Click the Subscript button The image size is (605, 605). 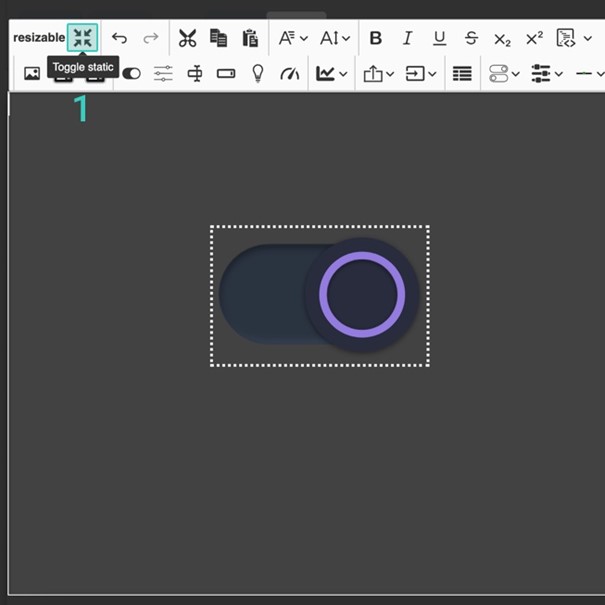coord(502,38)
